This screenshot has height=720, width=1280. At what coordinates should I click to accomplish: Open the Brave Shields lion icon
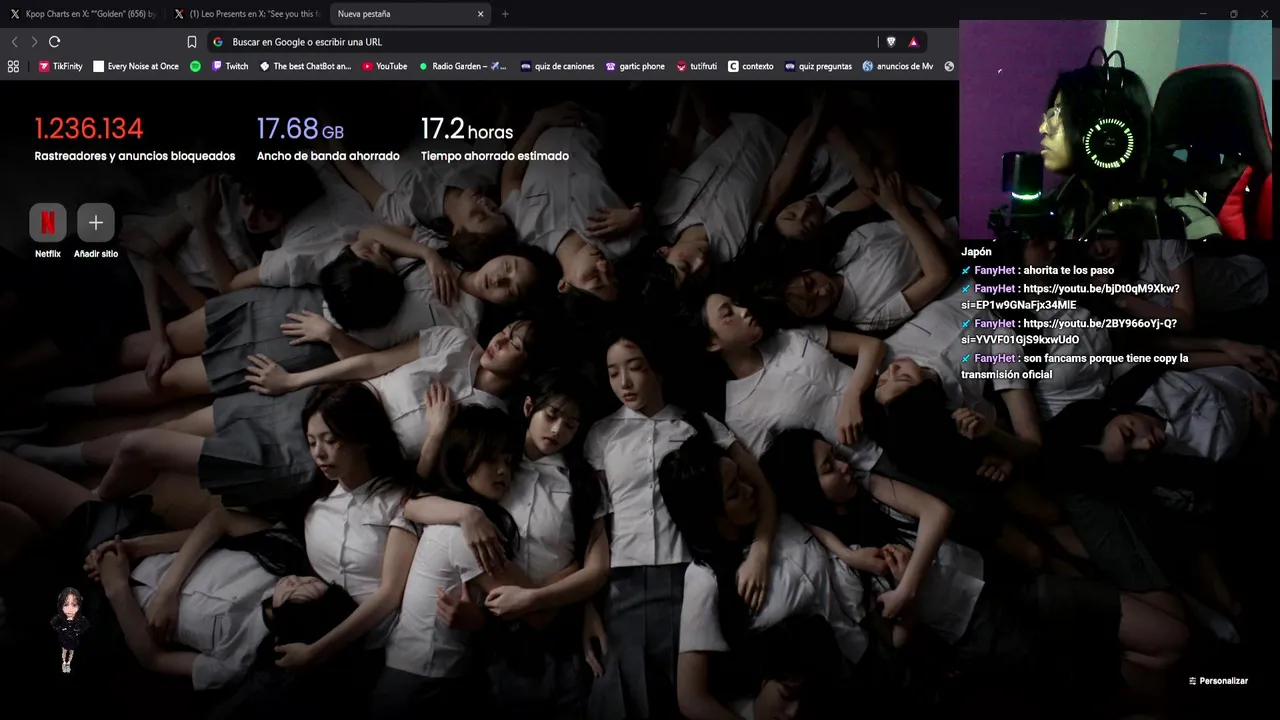coord(891,42)
